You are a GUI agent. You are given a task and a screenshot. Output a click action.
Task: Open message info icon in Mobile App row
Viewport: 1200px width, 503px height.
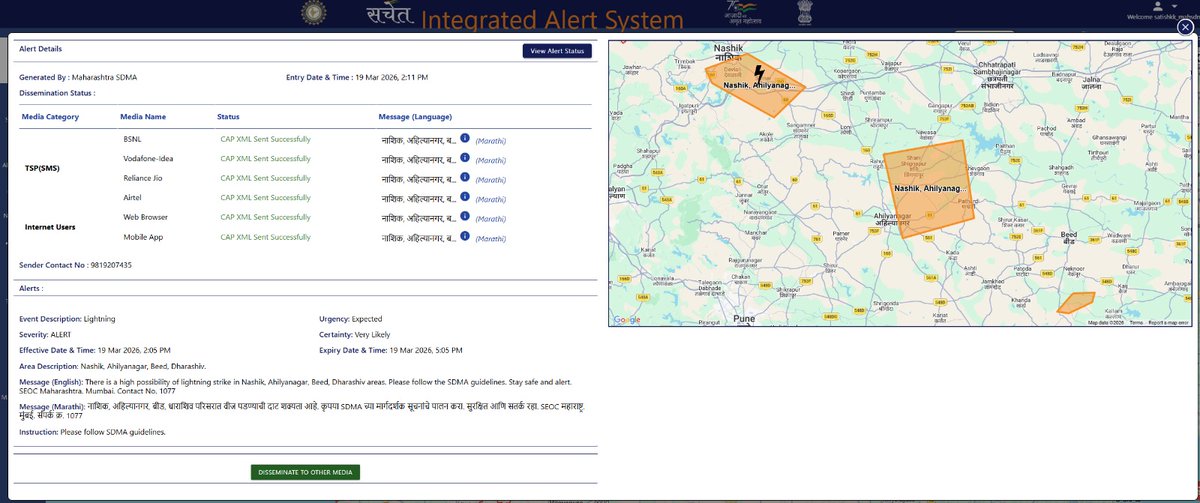pyautogui.click(x=465, y=237)
